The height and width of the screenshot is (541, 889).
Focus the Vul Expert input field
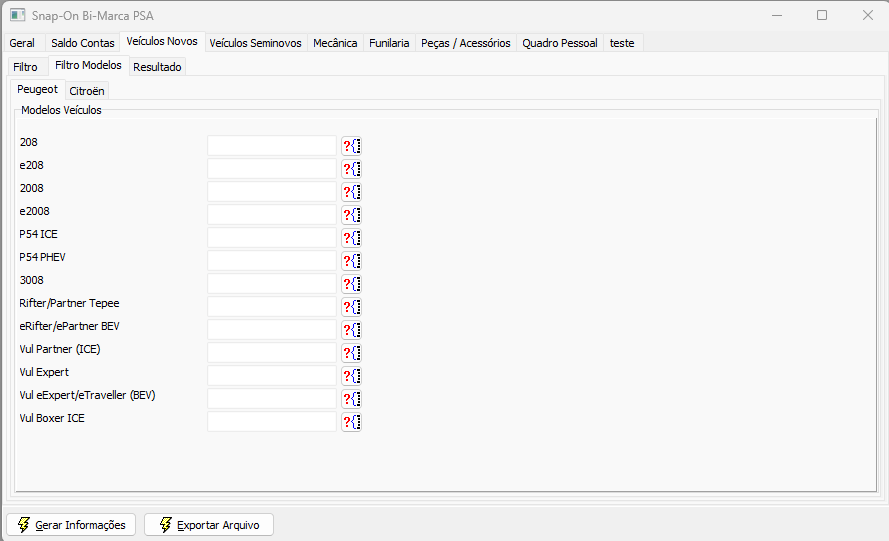[x=272, y=375]
